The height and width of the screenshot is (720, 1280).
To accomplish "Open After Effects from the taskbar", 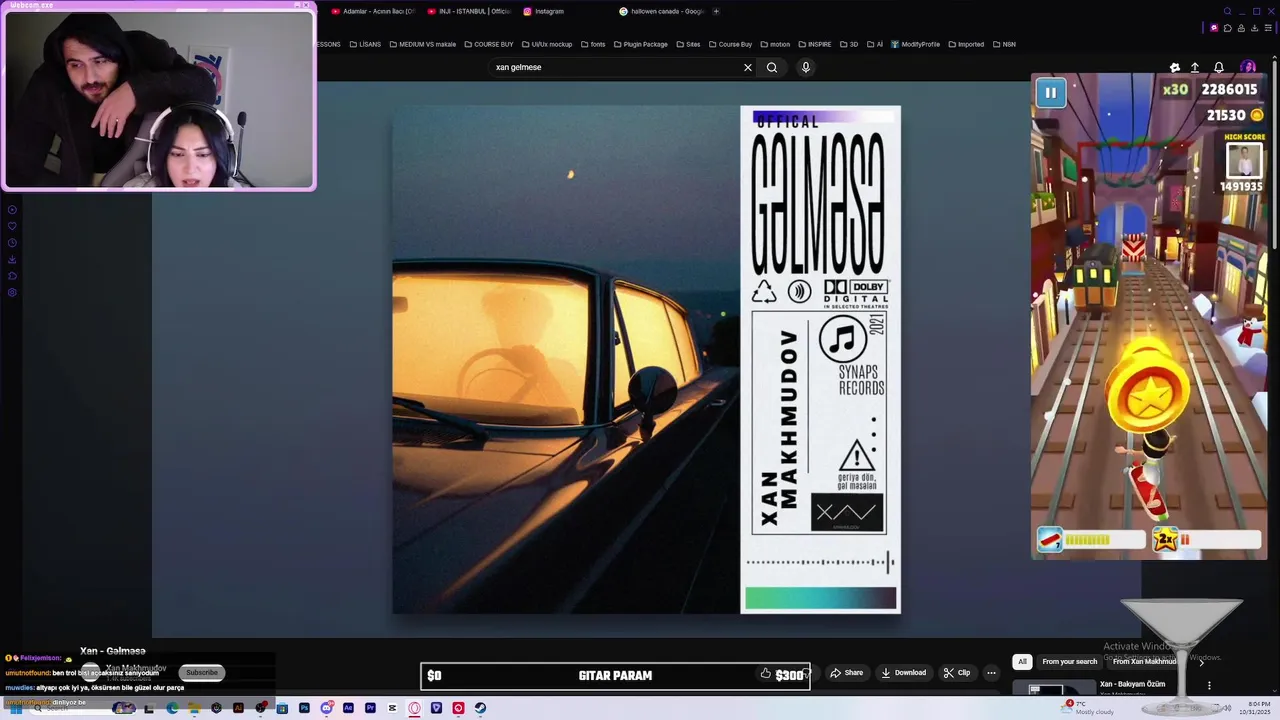I will pos(348,708).
